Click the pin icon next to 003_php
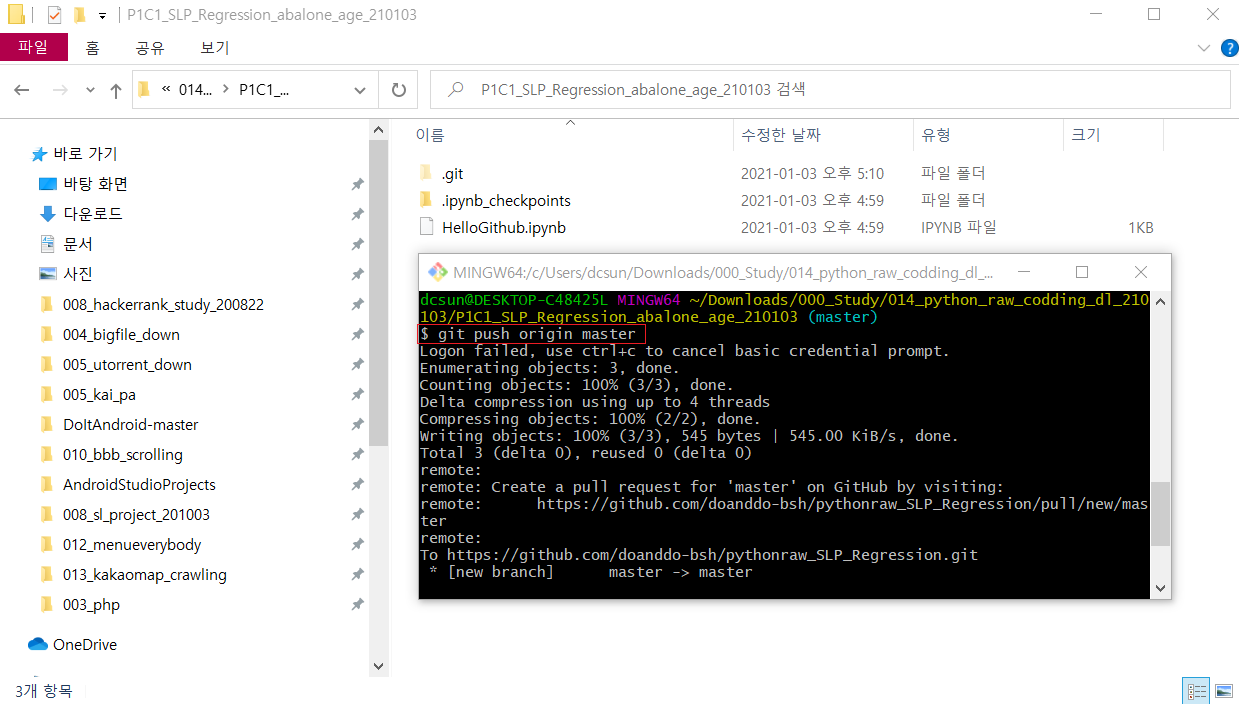 357,604
